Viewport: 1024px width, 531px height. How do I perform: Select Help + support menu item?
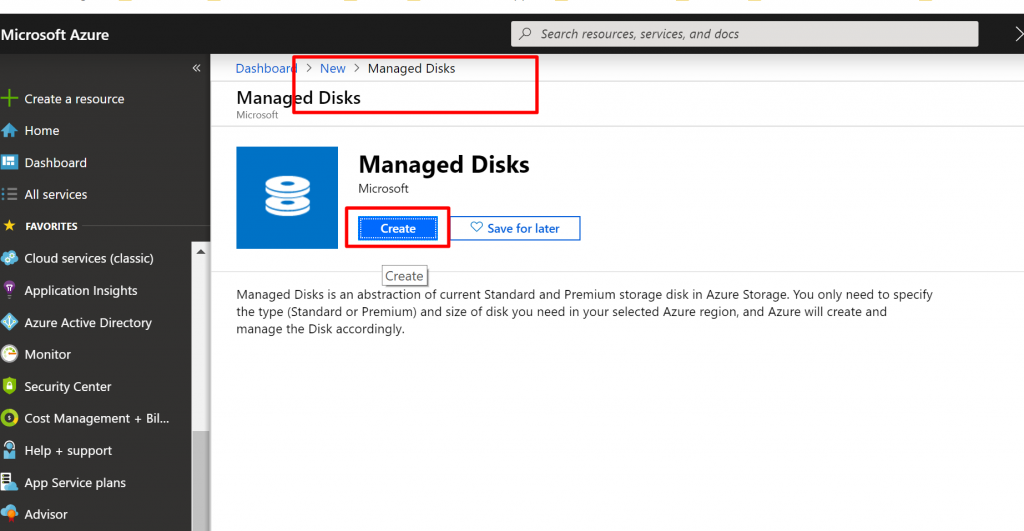[x=68, y=451]
